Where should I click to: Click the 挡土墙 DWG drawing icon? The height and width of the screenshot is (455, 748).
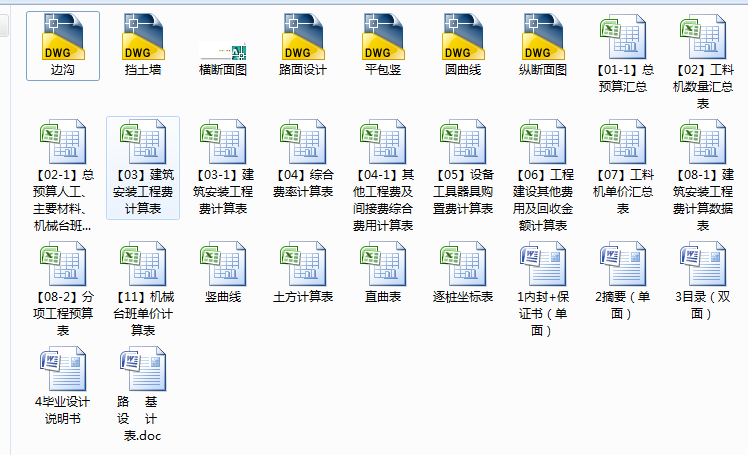[x=143, y=37]
